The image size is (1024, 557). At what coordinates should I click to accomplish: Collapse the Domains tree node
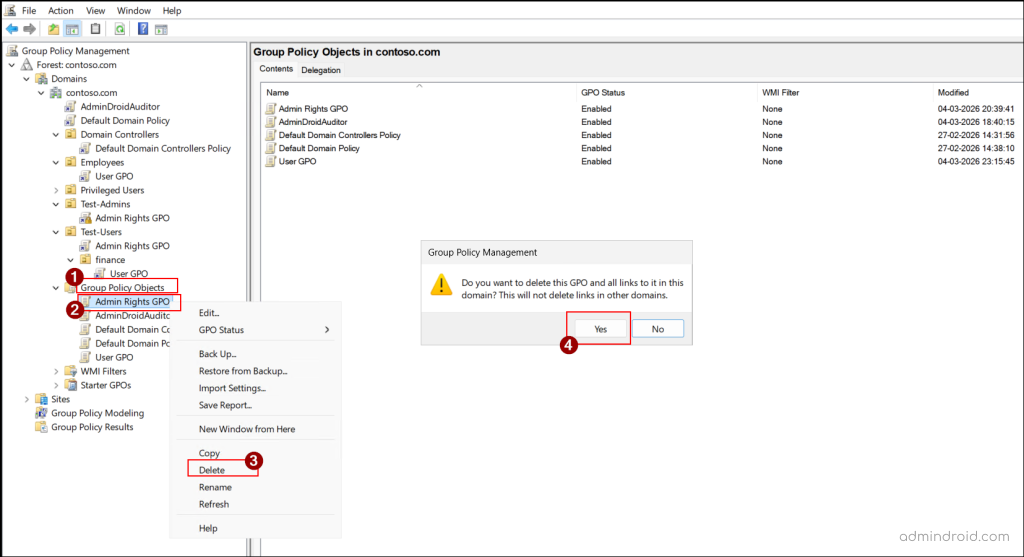[x=27, y=79]
